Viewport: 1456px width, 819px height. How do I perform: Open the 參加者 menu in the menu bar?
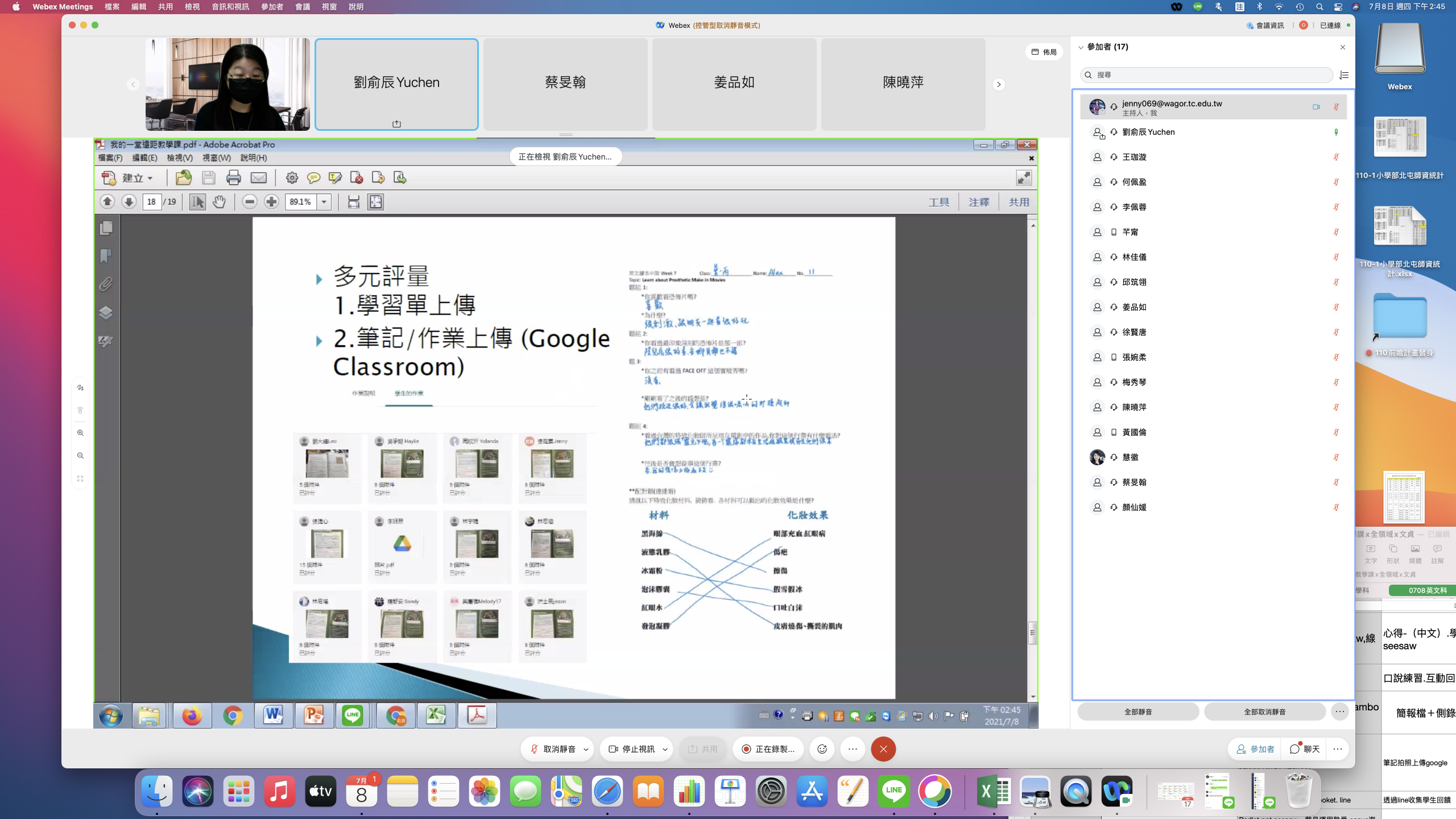(272, 7)
